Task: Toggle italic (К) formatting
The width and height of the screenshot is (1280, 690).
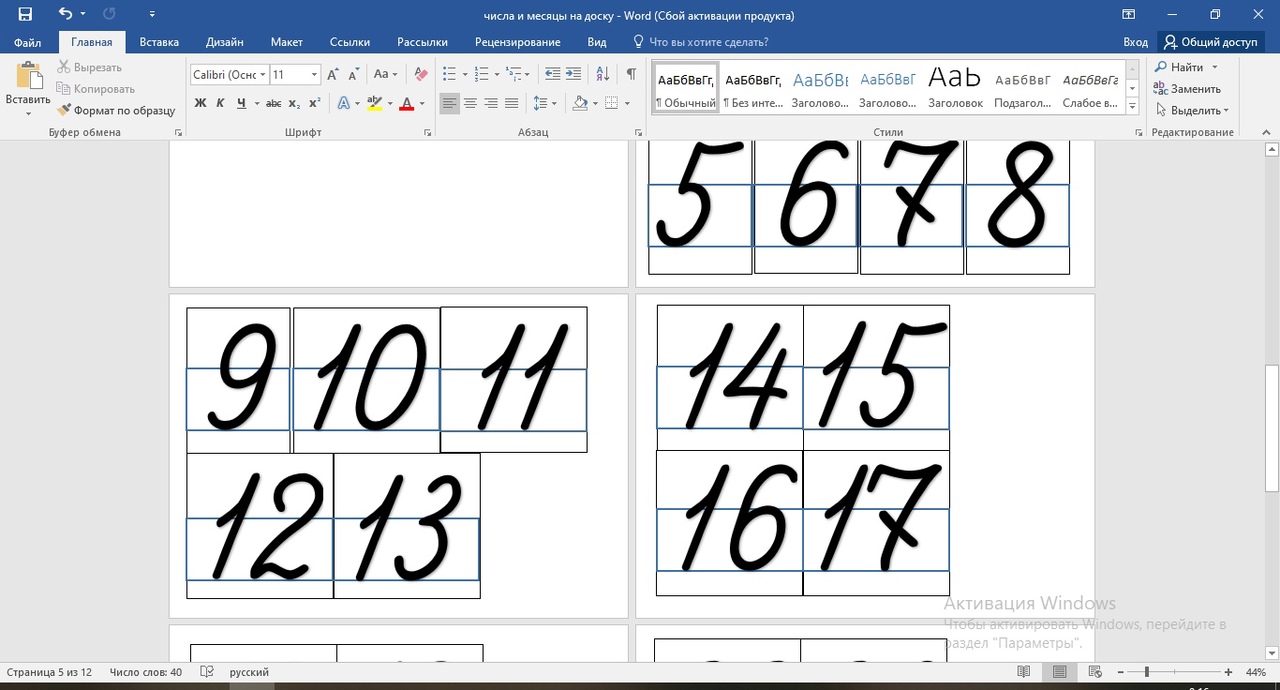Action: (221, 103)
